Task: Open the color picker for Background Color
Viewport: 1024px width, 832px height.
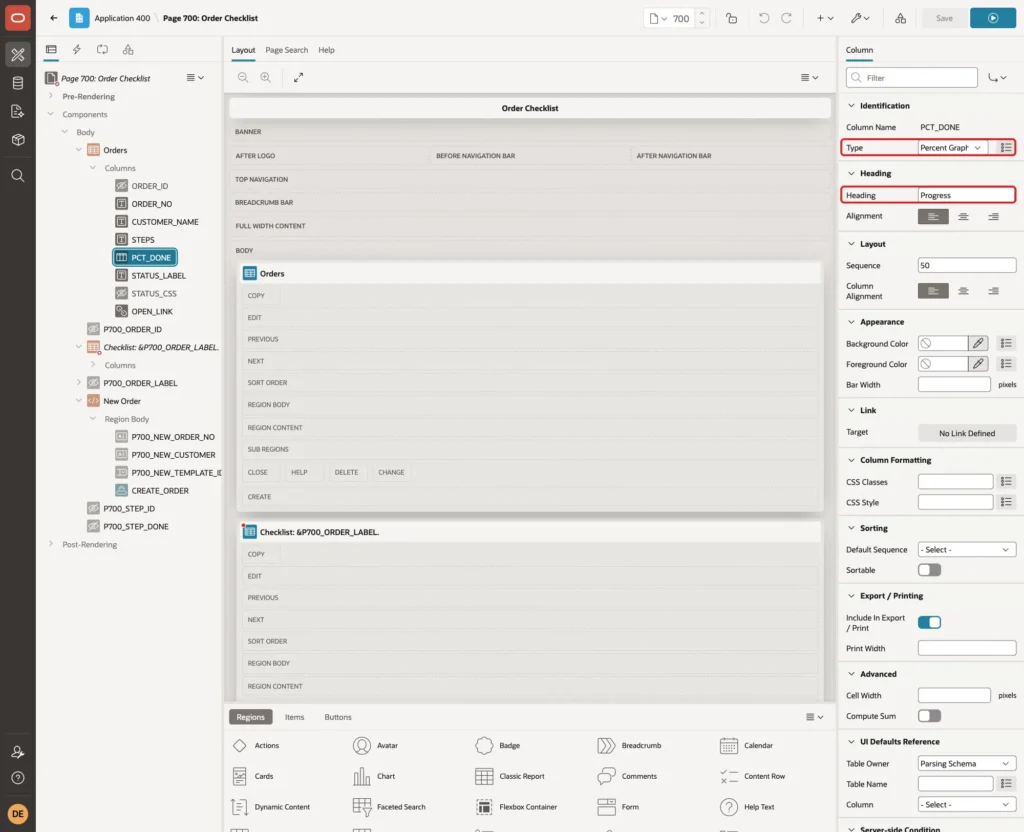Action: coord(978,344)
